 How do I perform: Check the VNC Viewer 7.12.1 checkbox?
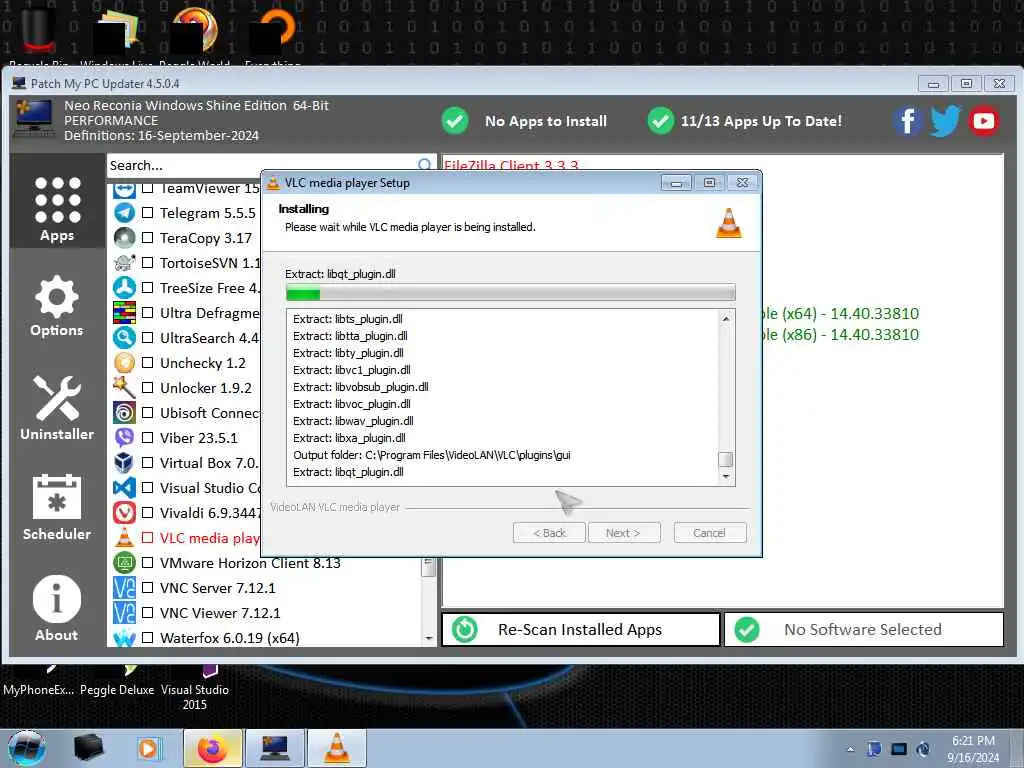[148, 613]
